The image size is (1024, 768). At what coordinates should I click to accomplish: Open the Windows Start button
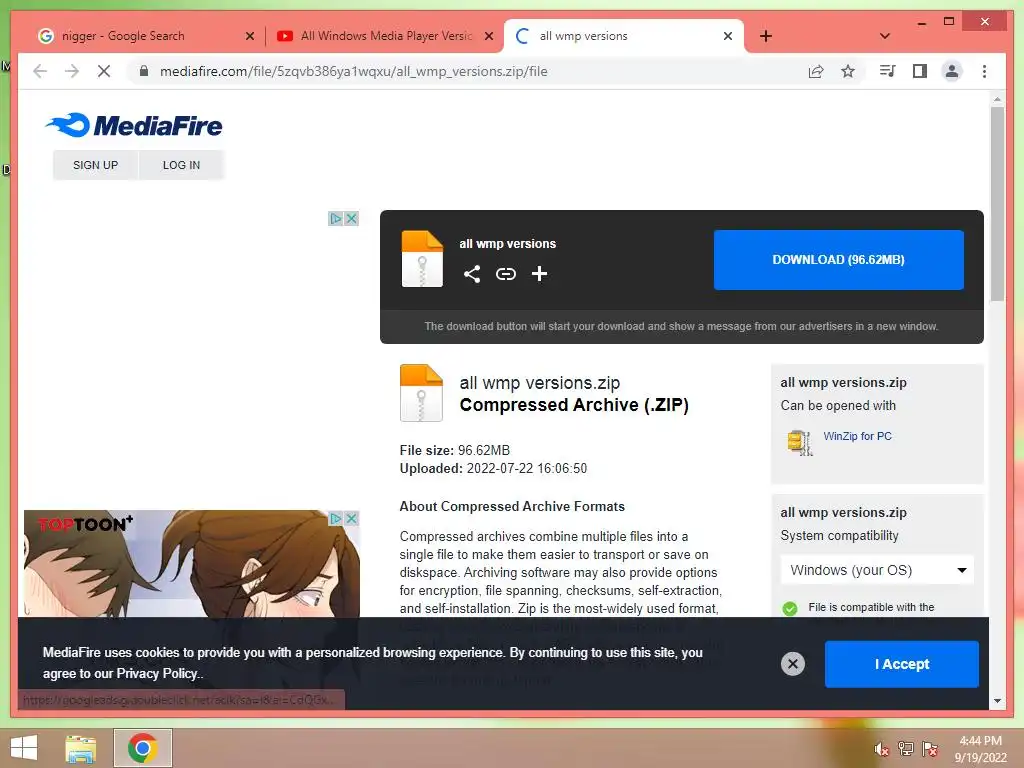(x=24, y=748)
